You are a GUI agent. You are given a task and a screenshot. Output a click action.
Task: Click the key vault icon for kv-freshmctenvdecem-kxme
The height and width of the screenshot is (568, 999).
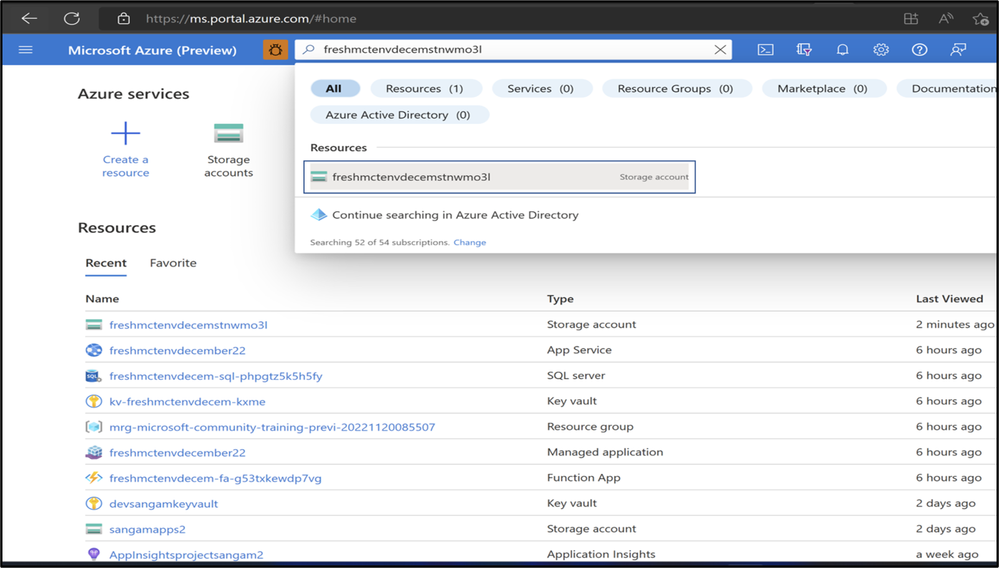click(94, 401)
